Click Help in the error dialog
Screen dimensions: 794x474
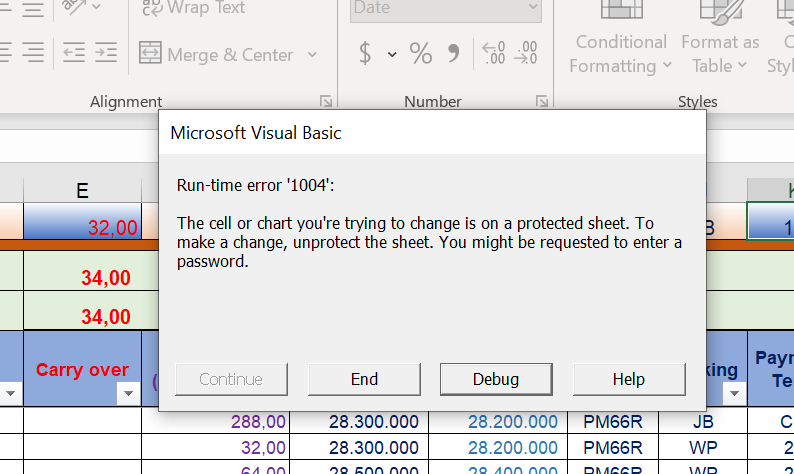click(629, 379)
